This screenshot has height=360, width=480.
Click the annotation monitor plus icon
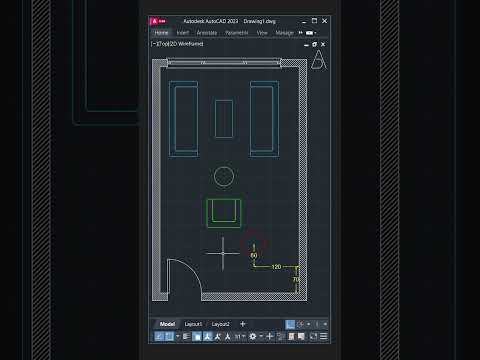(x=270, y=337)
